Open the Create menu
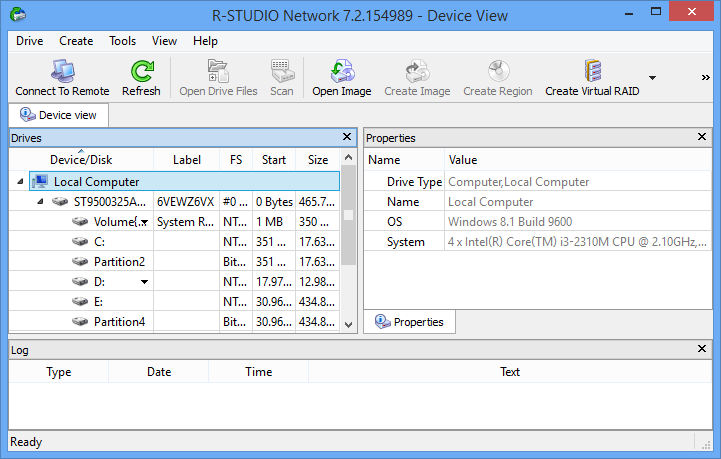This screenshot has height=459, width=721. [x=76, y=41]
